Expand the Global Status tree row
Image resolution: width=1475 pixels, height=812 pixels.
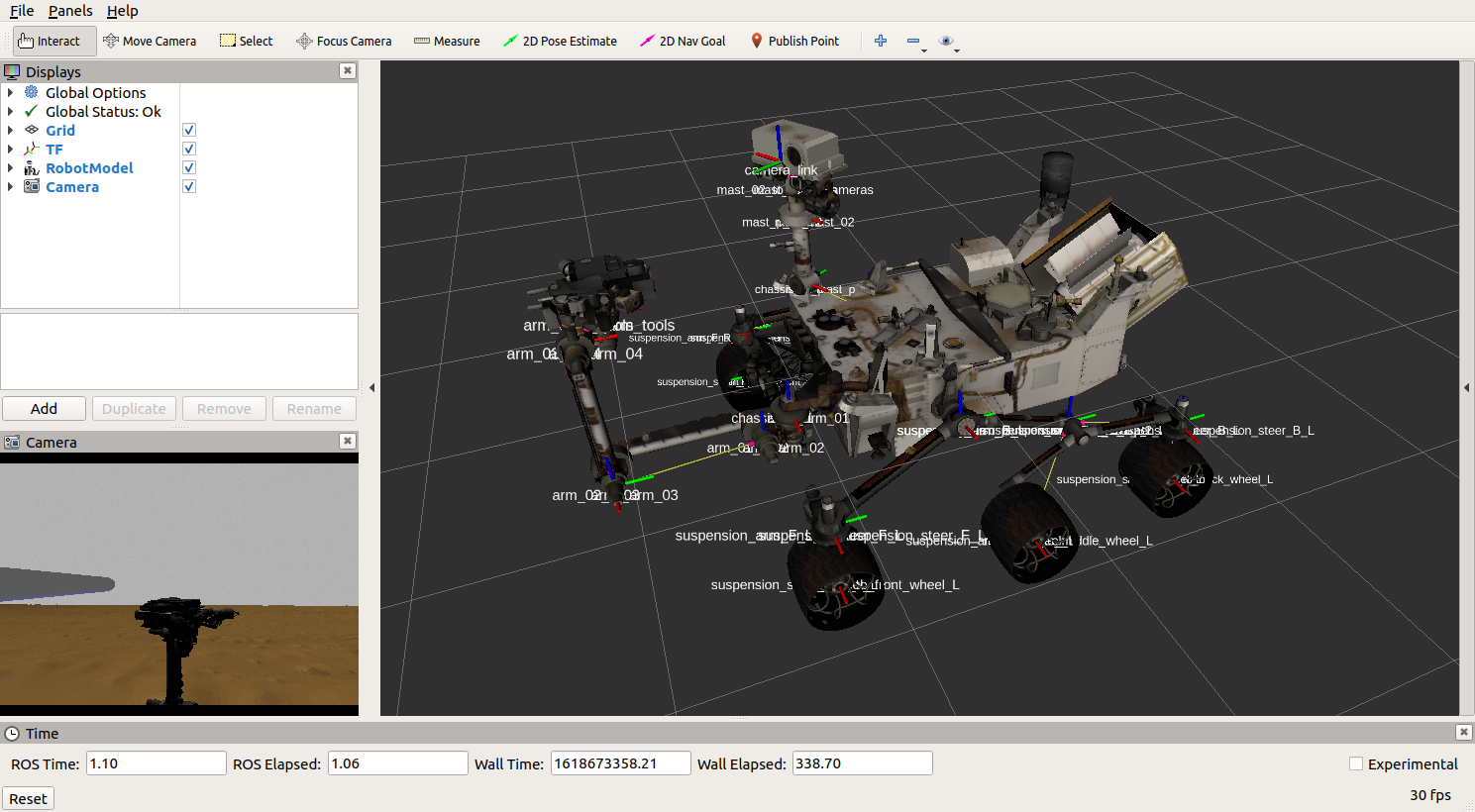tap(11, 111)
